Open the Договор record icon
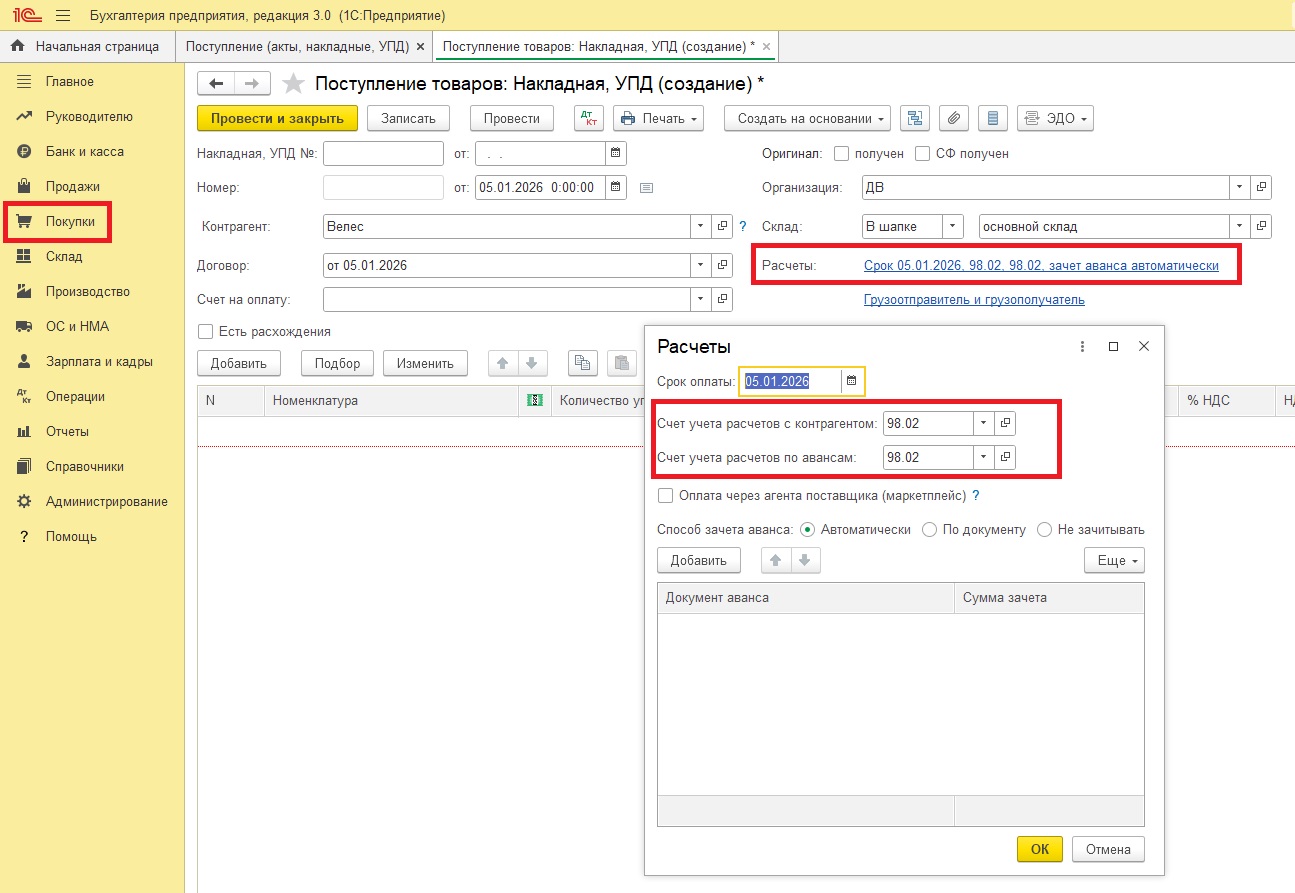Image resolution: width=1295 pixels, height=893 pixels. 723,266
